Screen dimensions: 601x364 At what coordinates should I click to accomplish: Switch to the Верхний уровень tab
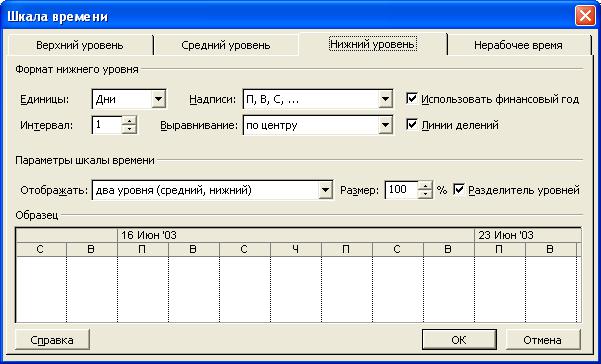point(80,45)
